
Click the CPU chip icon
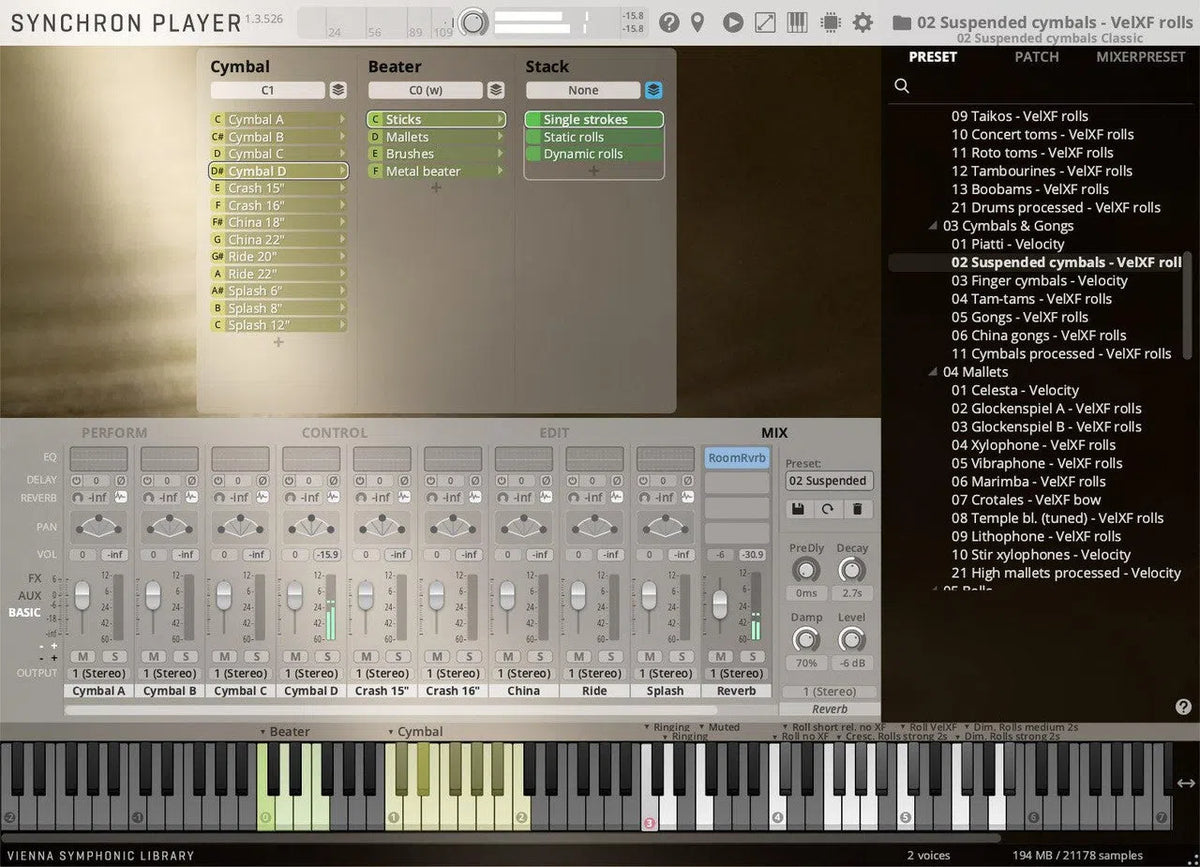(829, 22)
